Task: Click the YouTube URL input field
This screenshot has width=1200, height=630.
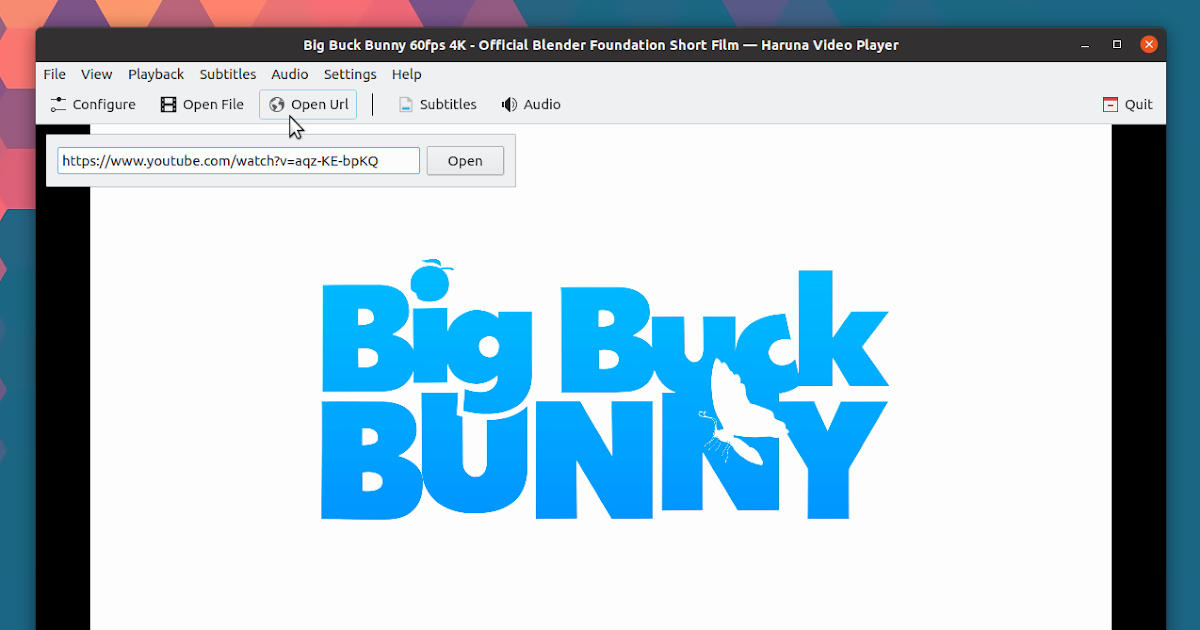Action: [238, 160]
